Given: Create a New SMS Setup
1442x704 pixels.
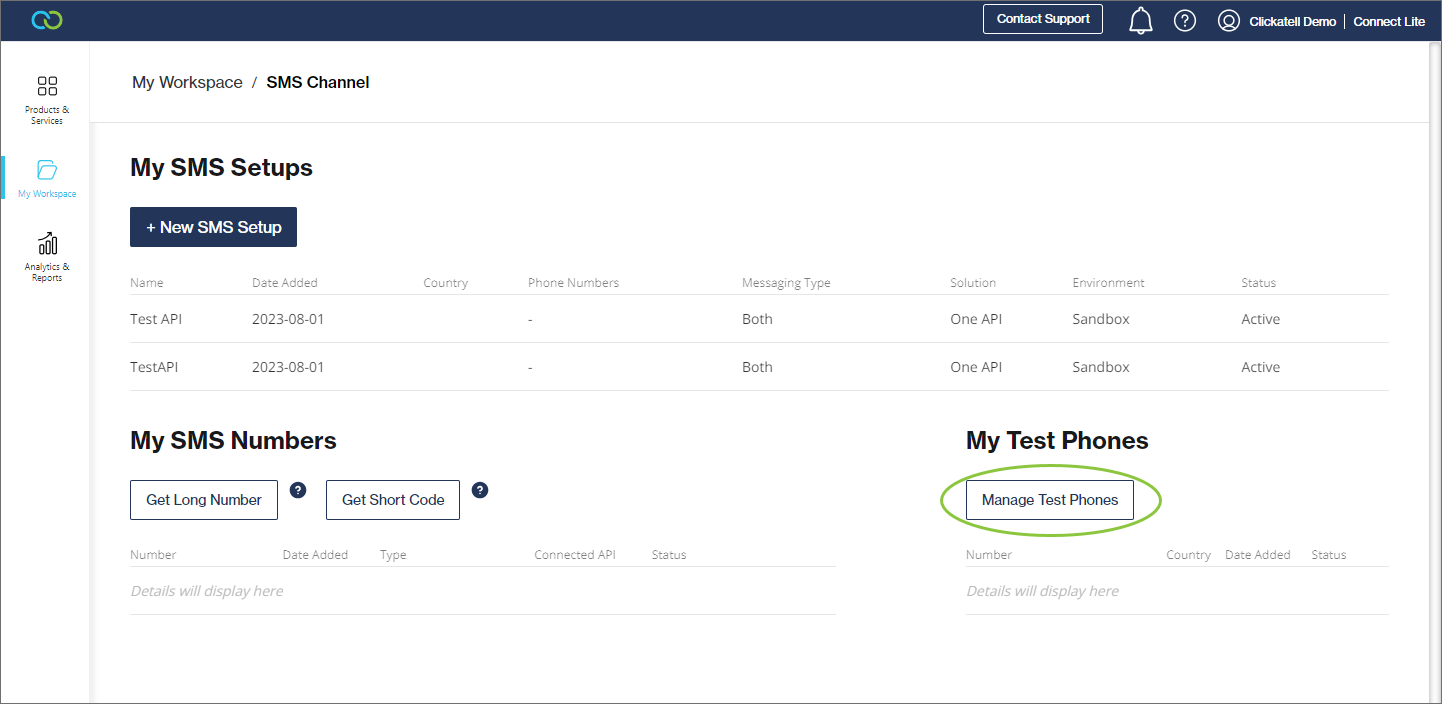Looking at the screenshot, I should point(213,227).
